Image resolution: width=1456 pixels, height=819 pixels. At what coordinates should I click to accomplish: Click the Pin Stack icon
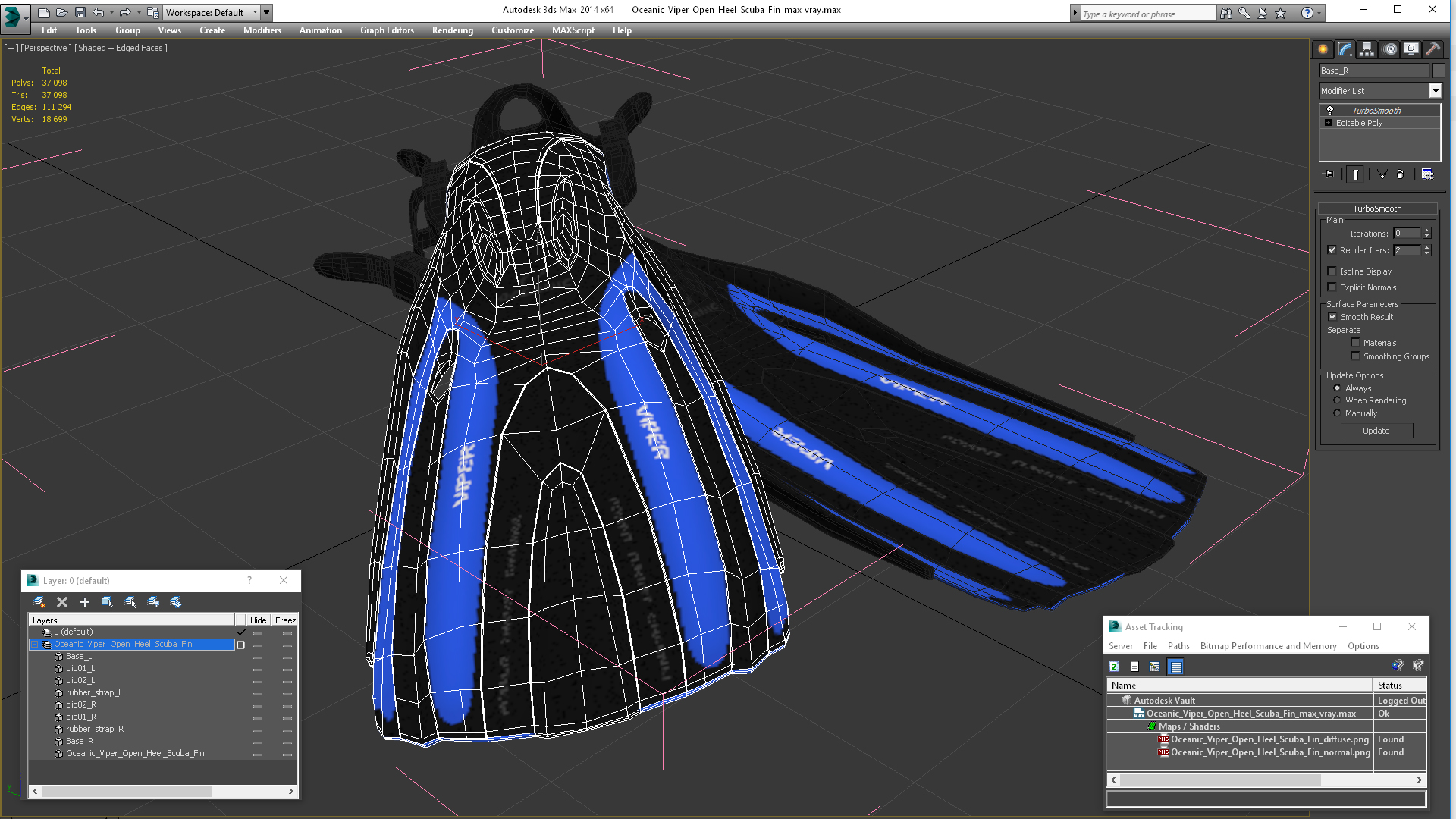point(1329,174)
